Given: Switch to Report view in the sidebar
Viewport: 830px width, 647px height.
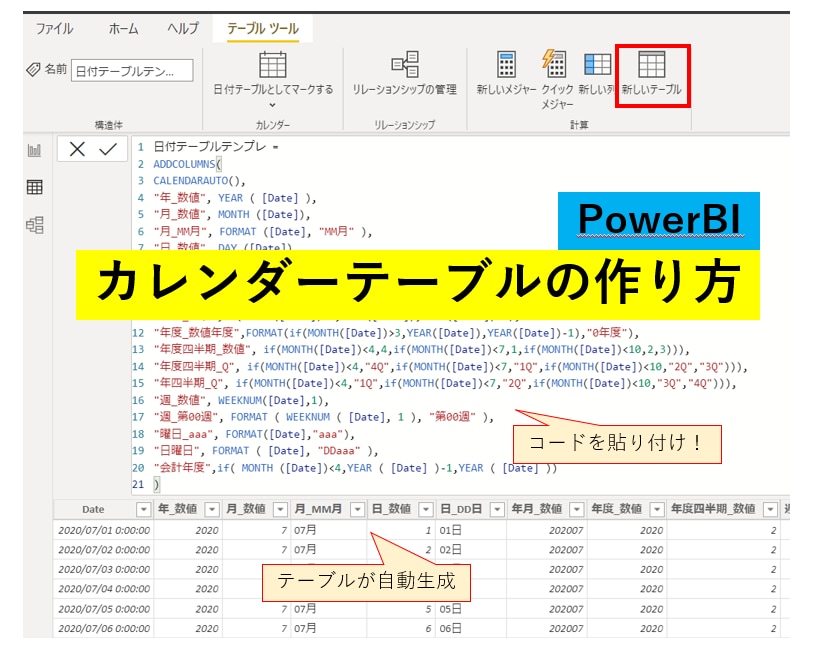Looking at the screenshot, I should (x=34, y=150).
